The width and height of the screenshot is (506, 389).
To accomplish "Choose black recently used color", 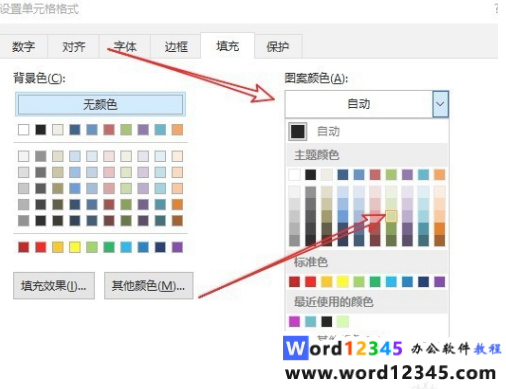I will click(327, 321).
